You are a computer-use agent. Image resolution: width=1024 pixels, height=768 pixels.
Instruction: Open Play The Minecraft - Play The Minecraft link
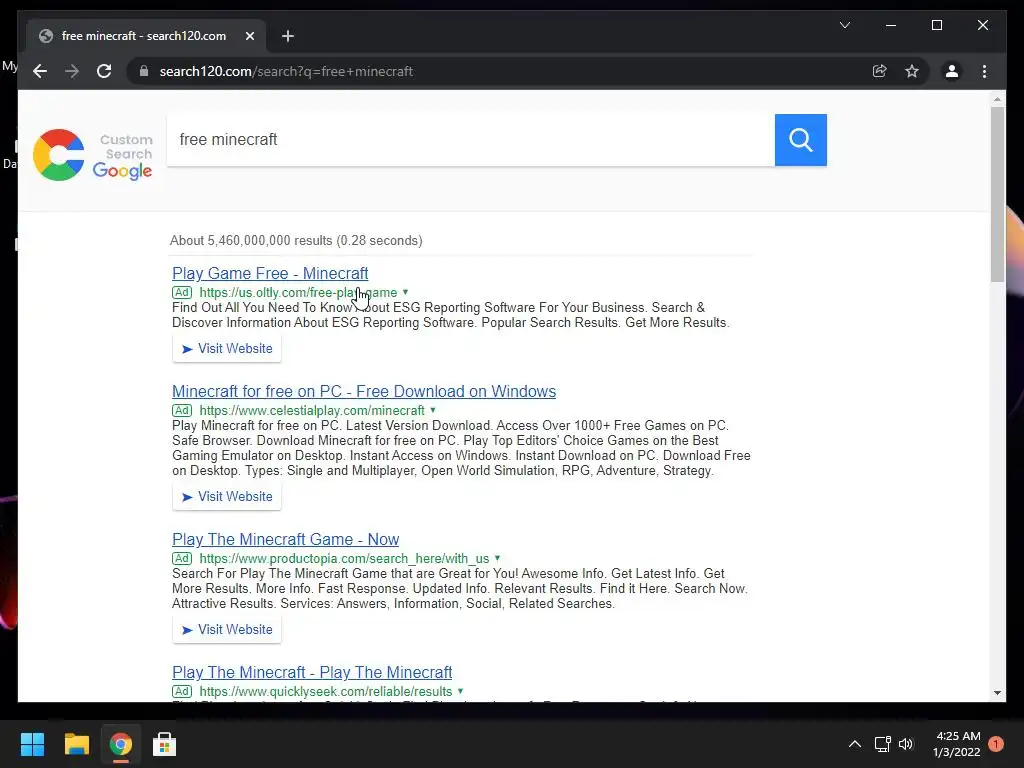tap(312, 672)
